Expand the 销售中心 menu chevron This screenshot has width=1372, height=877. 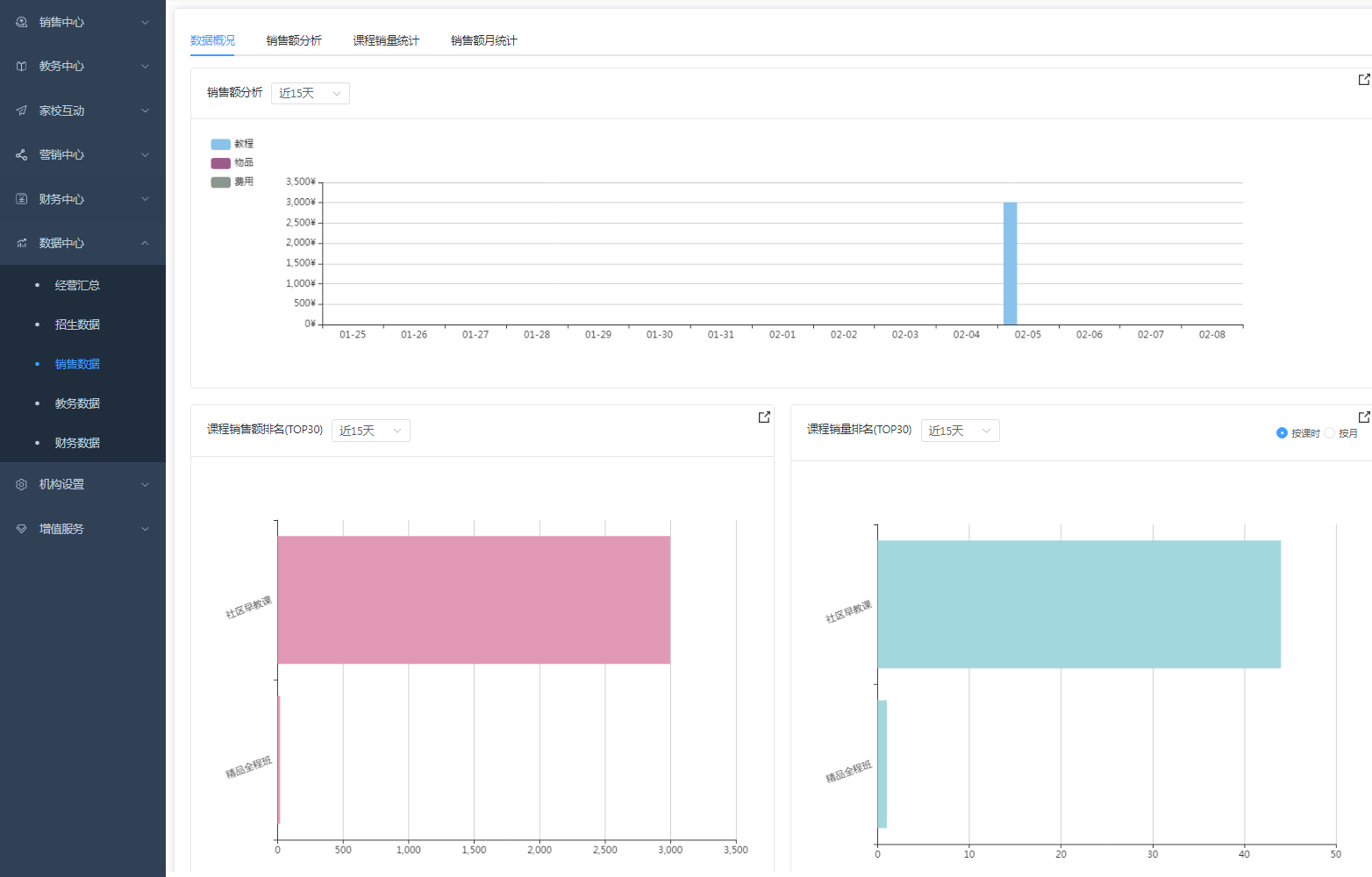tap(146, 22)
